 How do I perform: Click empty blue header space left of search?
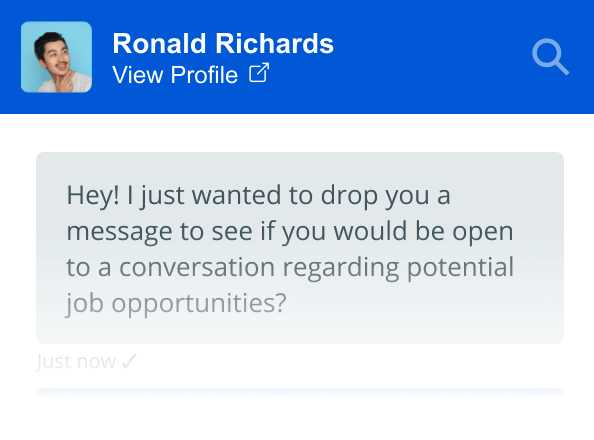tap(432, 57)
